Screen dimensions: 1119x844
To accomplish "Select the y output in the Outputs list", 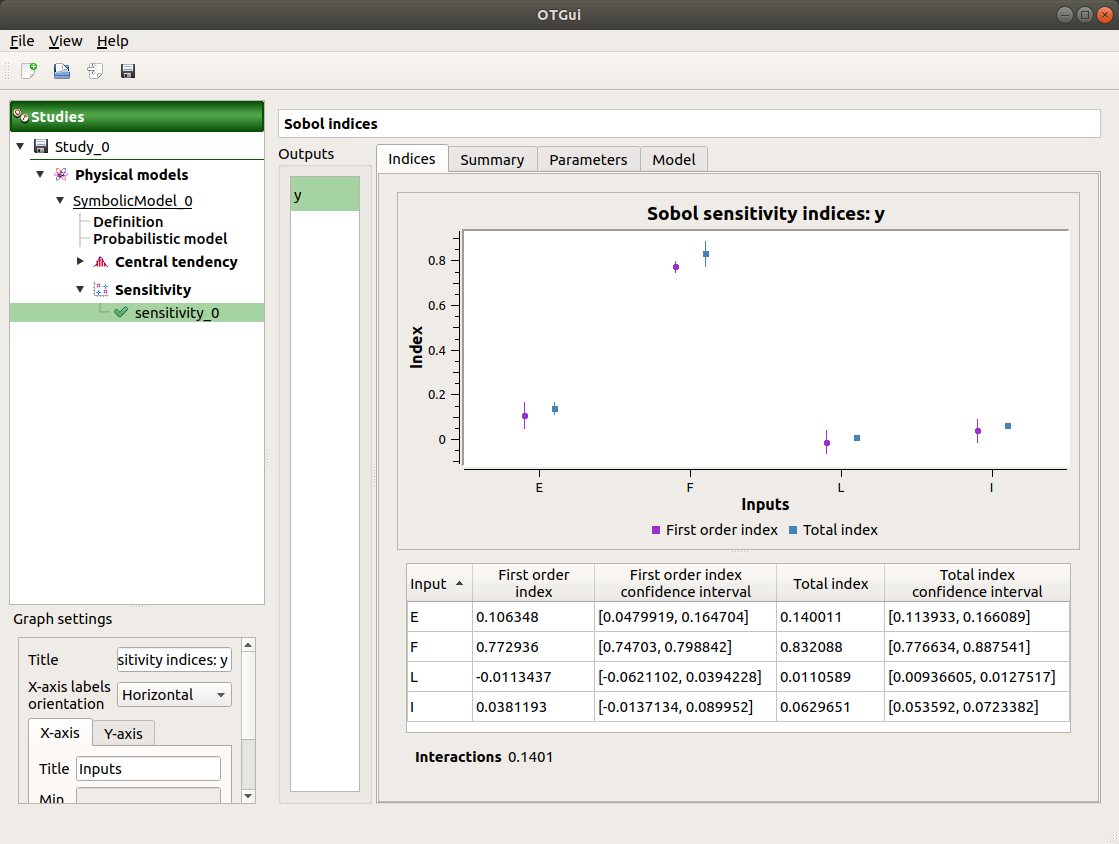I will click(x=323, y=195).
